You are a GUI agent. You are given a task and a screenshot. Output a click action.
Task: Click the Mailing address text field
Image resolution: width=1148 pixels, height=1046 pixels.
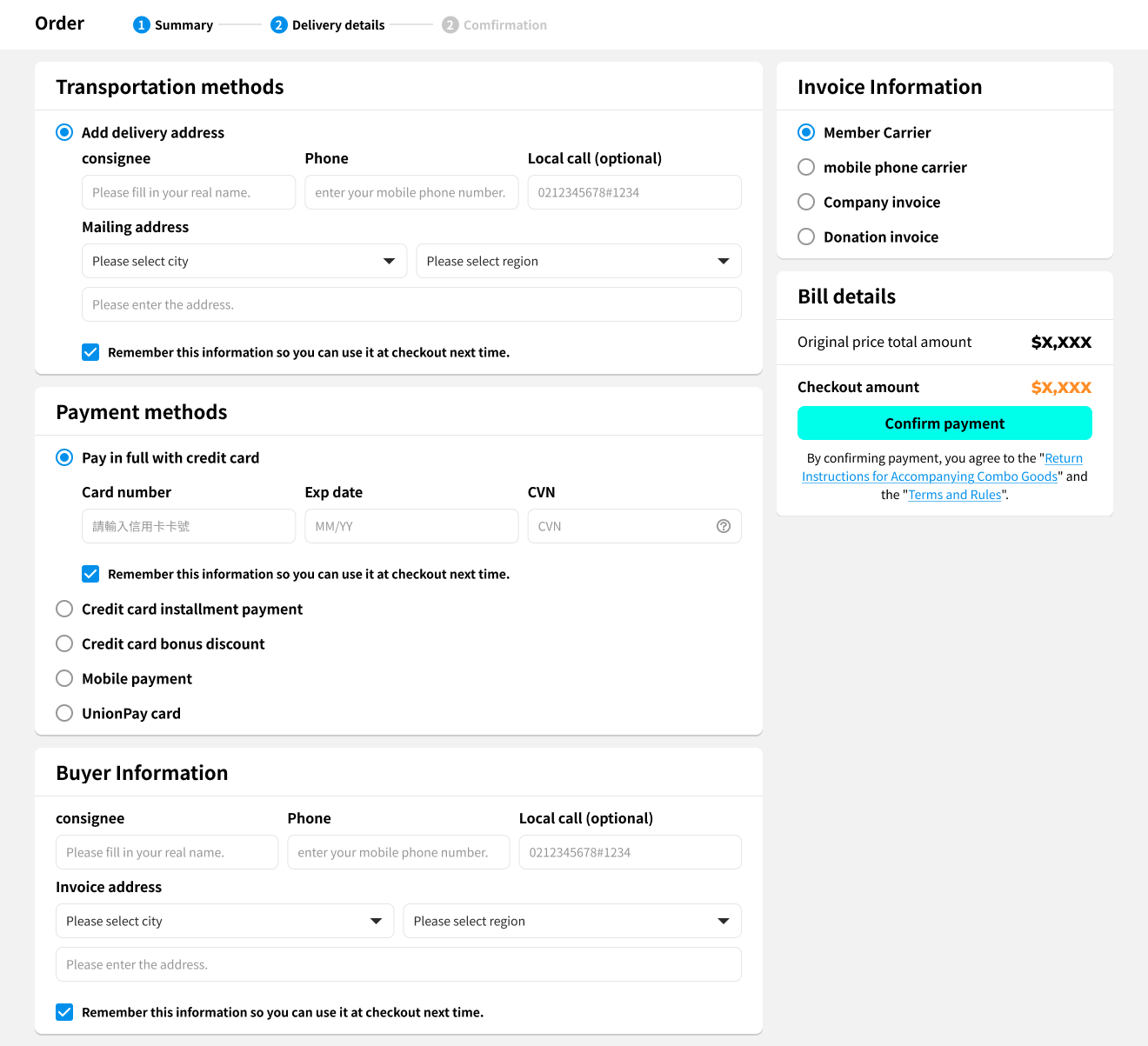(411, 304)
